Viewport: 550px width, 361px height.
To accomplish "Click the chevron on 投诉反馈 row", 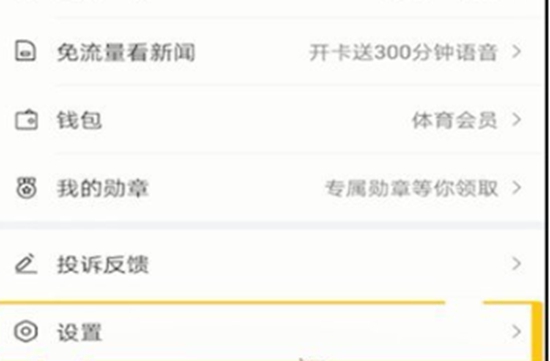I will coord(516,263).
